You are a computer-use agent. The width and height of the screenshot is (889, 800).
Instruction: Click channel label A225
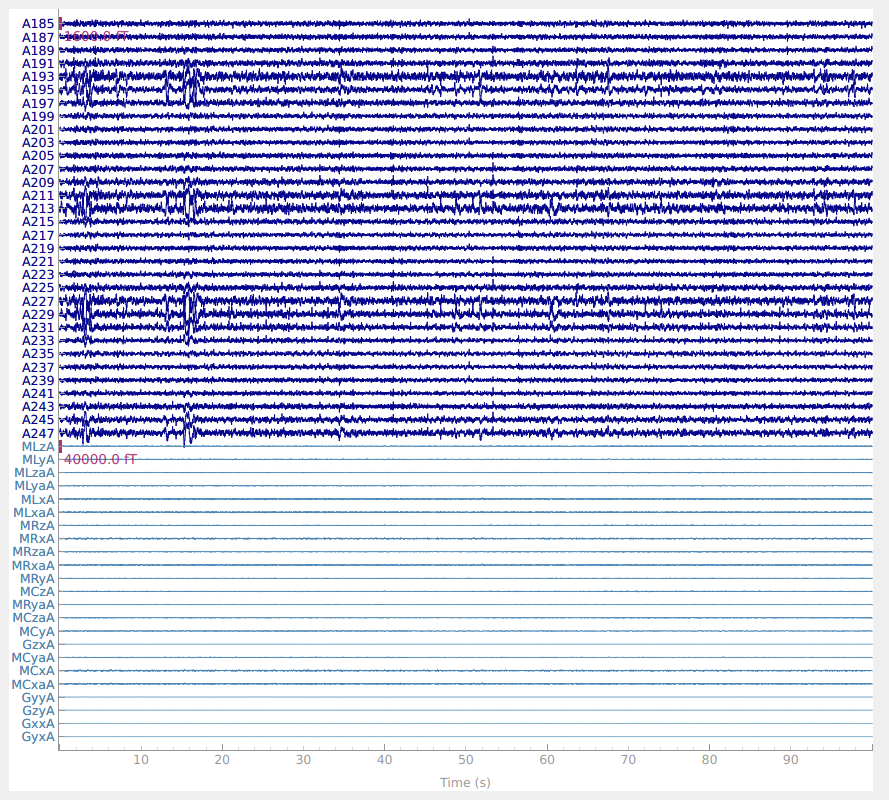click(x=38, y=287)
